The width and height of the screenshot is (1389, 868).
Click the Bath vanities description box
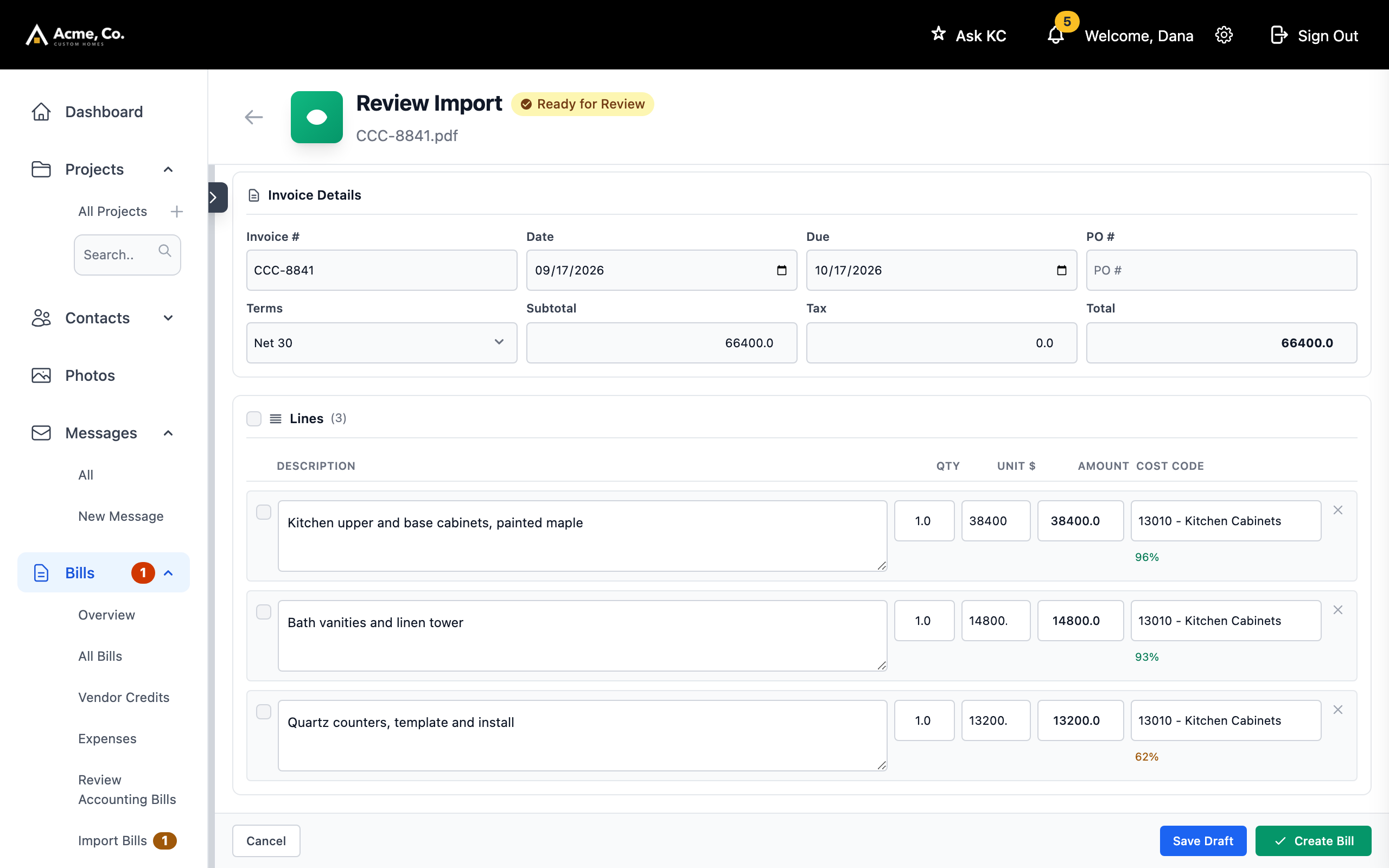point(583,635)
